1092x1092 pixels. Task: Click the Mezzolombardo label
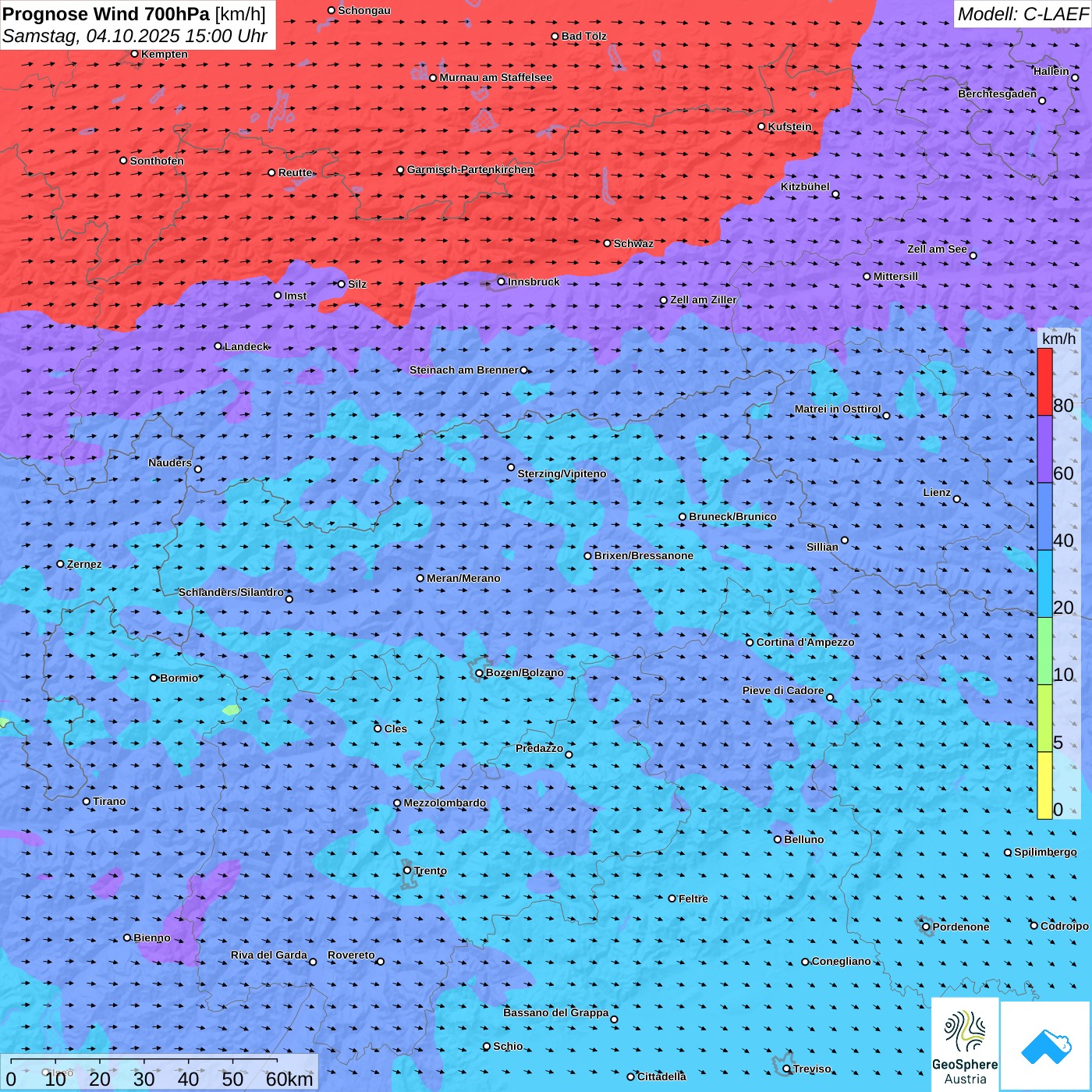[x=445, y=803]
